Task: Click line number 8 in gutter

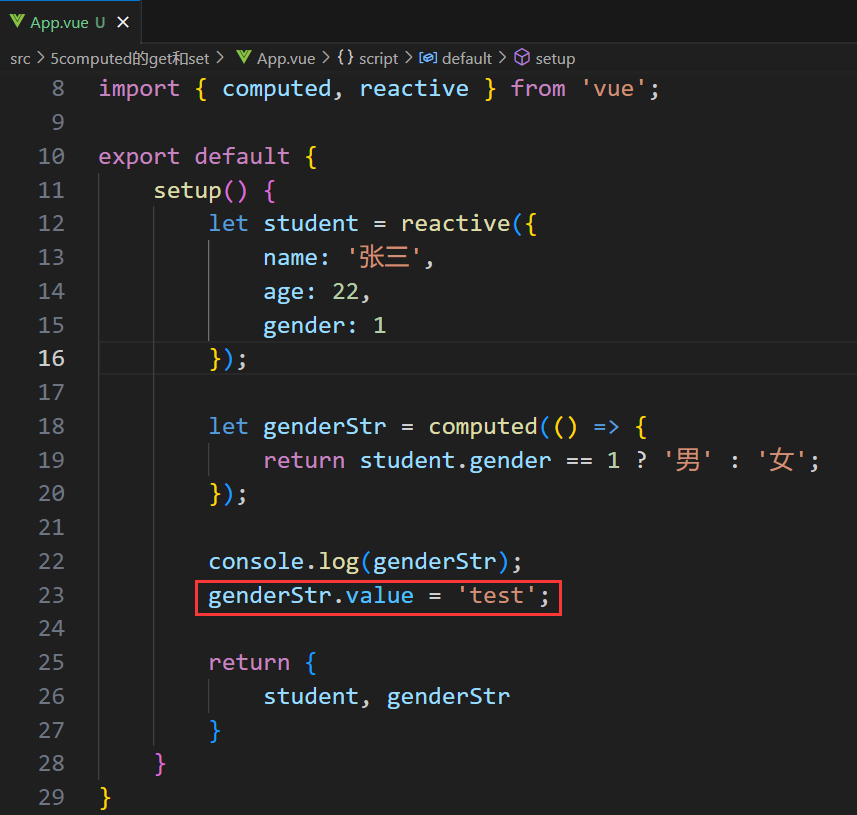Action: click(x=58, y=89)
